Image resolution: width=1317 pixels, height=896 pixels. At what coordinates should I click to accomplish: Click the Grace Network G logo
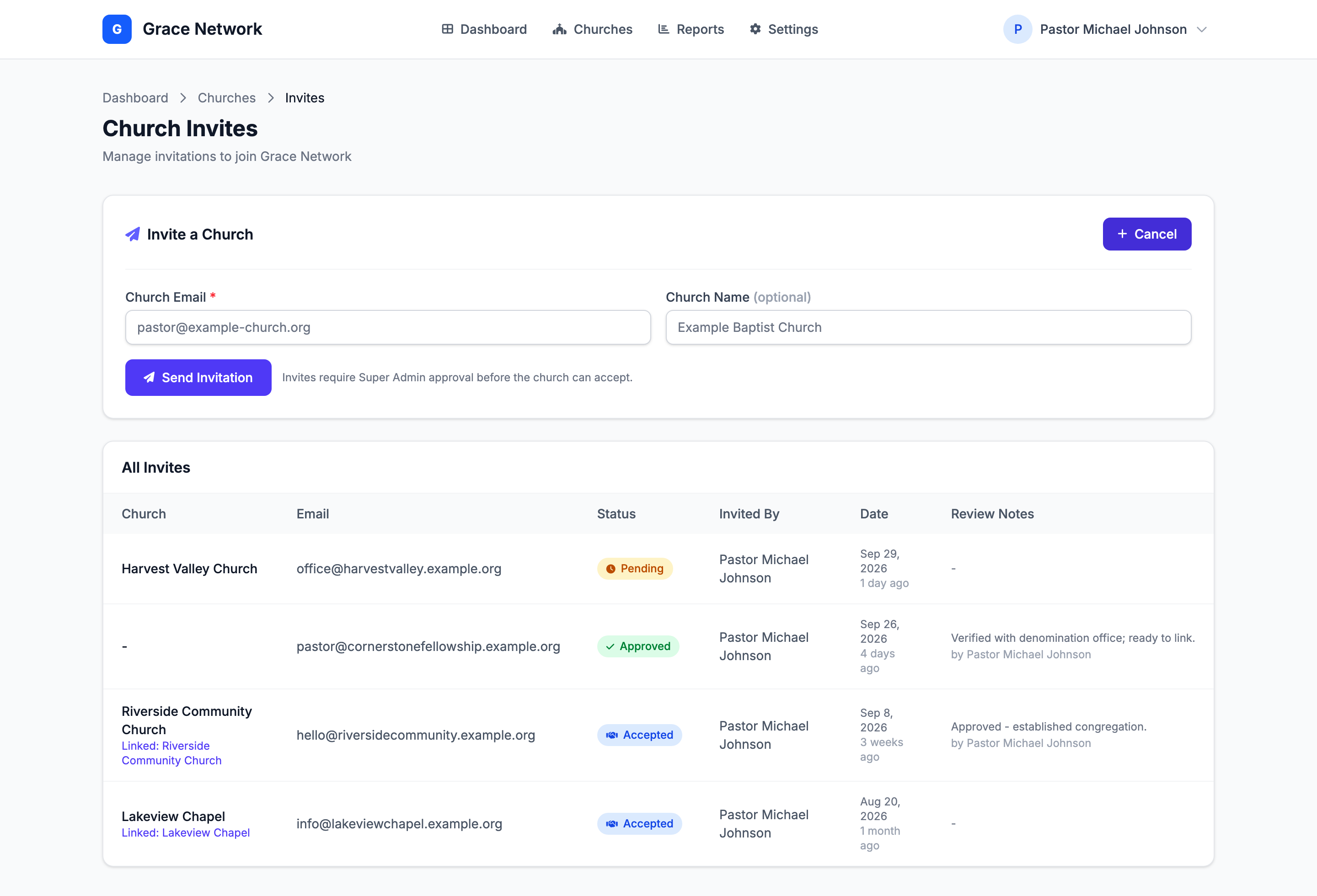coord(117,29)
